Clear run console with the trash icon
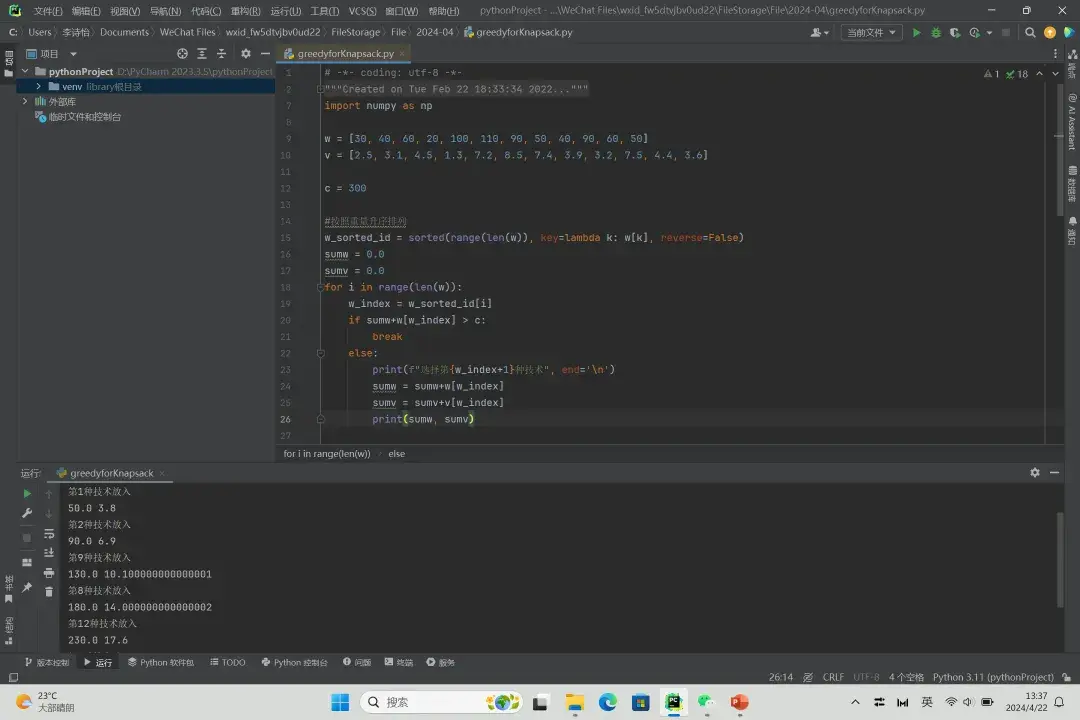 coord(48,591)
